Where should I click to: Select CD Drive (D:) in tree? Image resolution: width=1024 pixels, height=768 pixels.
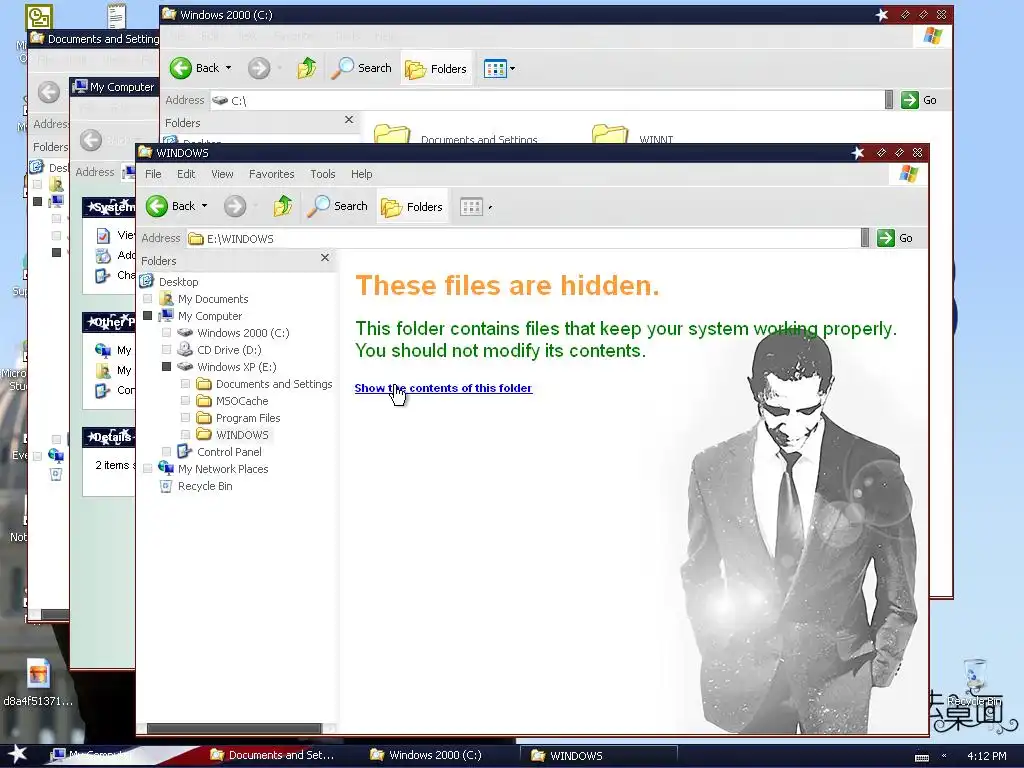click(229, 350)
